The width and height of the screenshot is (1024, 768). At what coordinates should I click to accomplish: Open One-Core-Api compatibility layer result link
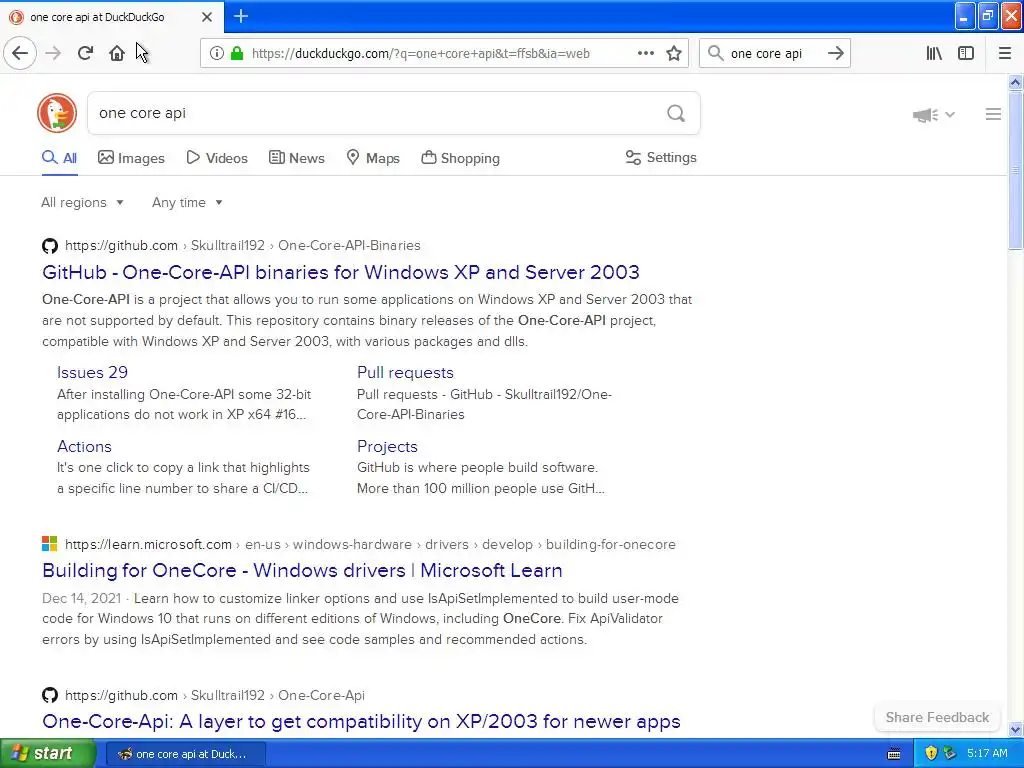361,721
